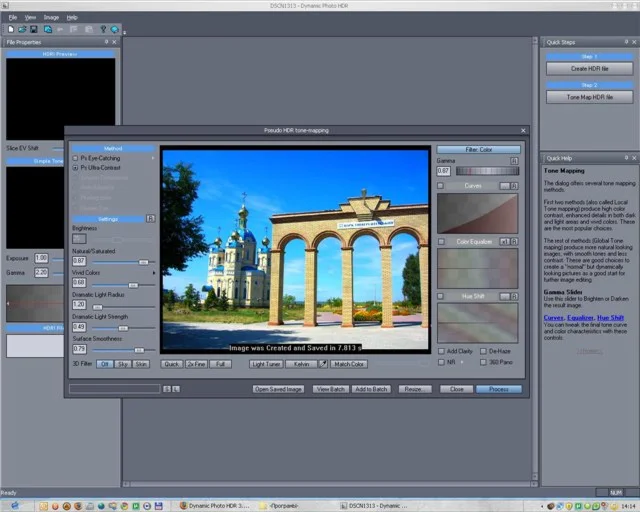The height and width of the screenshot is (512, 640).
Task: Click the New file toolbar icon
Action: (11, 29)
